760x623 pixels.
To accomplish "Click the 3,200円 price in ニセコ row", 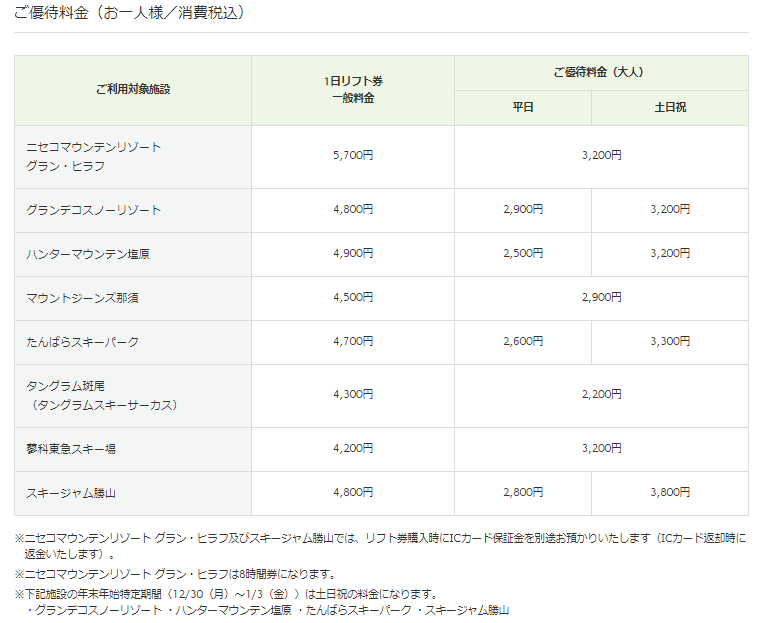I will coord(602,155).
